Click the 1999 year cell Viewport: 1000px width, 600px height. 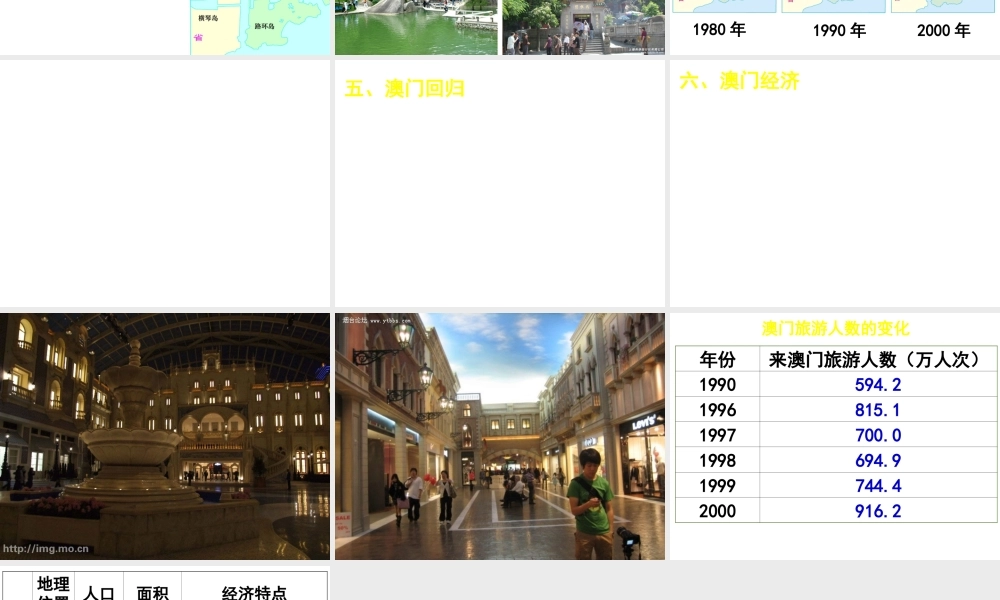[717, 485]
